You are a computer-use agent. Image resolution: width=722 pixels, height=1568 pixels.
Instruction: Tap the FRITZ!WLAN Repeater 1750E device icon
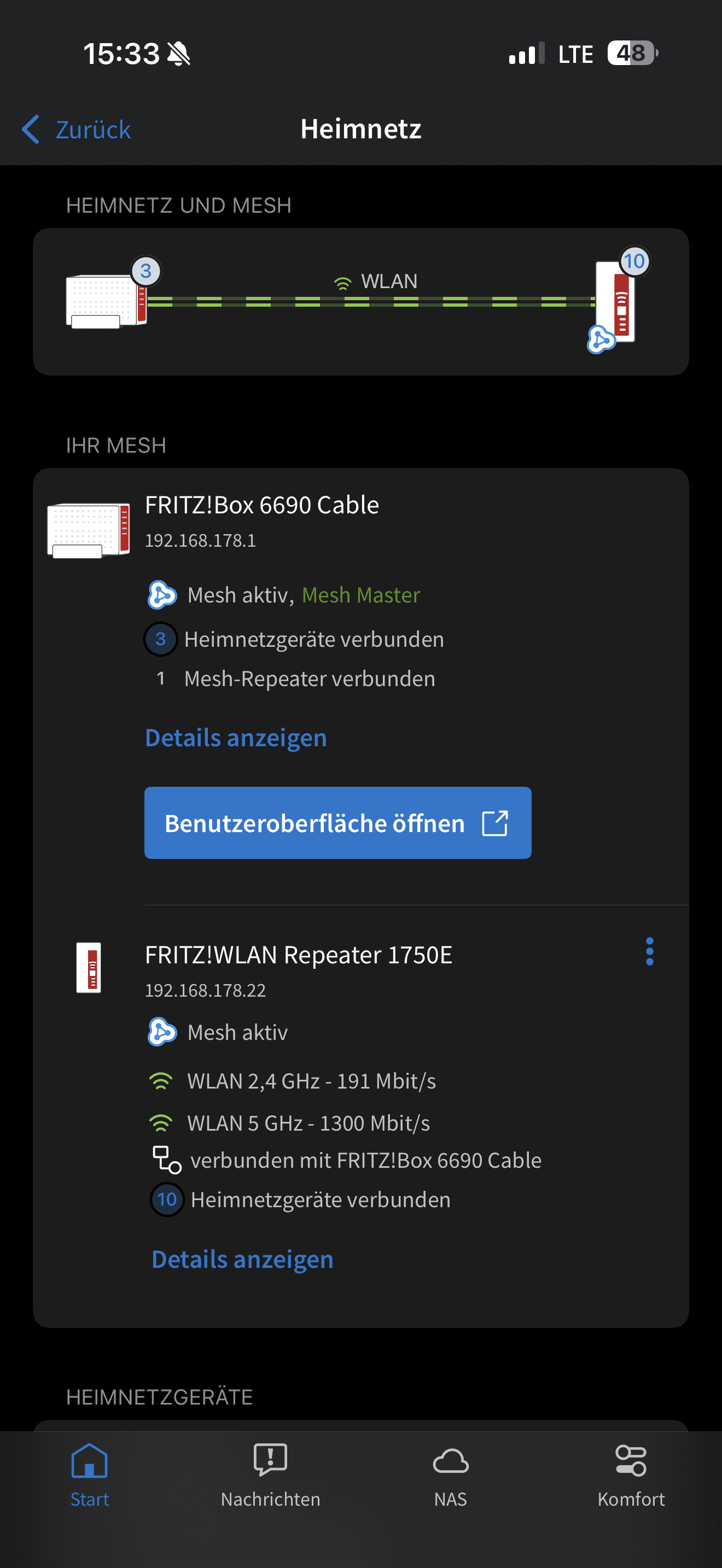pyautogui.click(x=89, y=967)
